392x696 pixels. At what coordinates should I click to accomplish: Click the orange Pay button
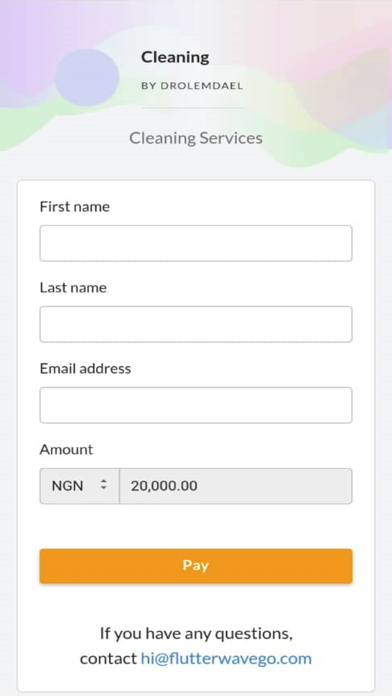coord(196,566)
